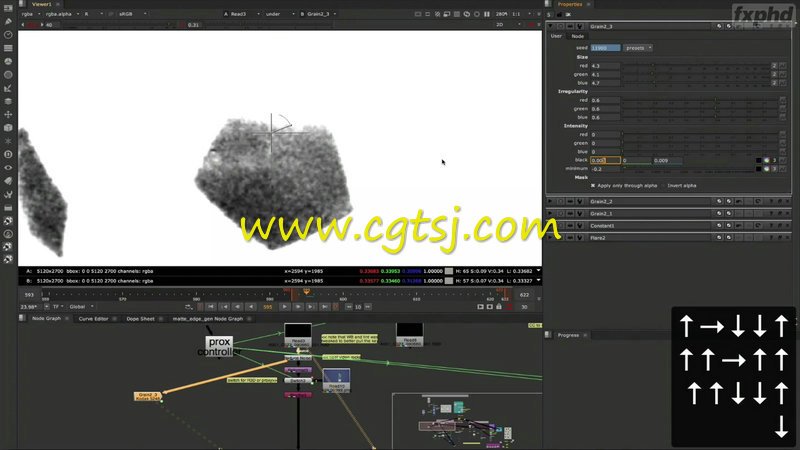
Task: Click the lock icon in Properties toolbar
Action: tap(559, 14)
